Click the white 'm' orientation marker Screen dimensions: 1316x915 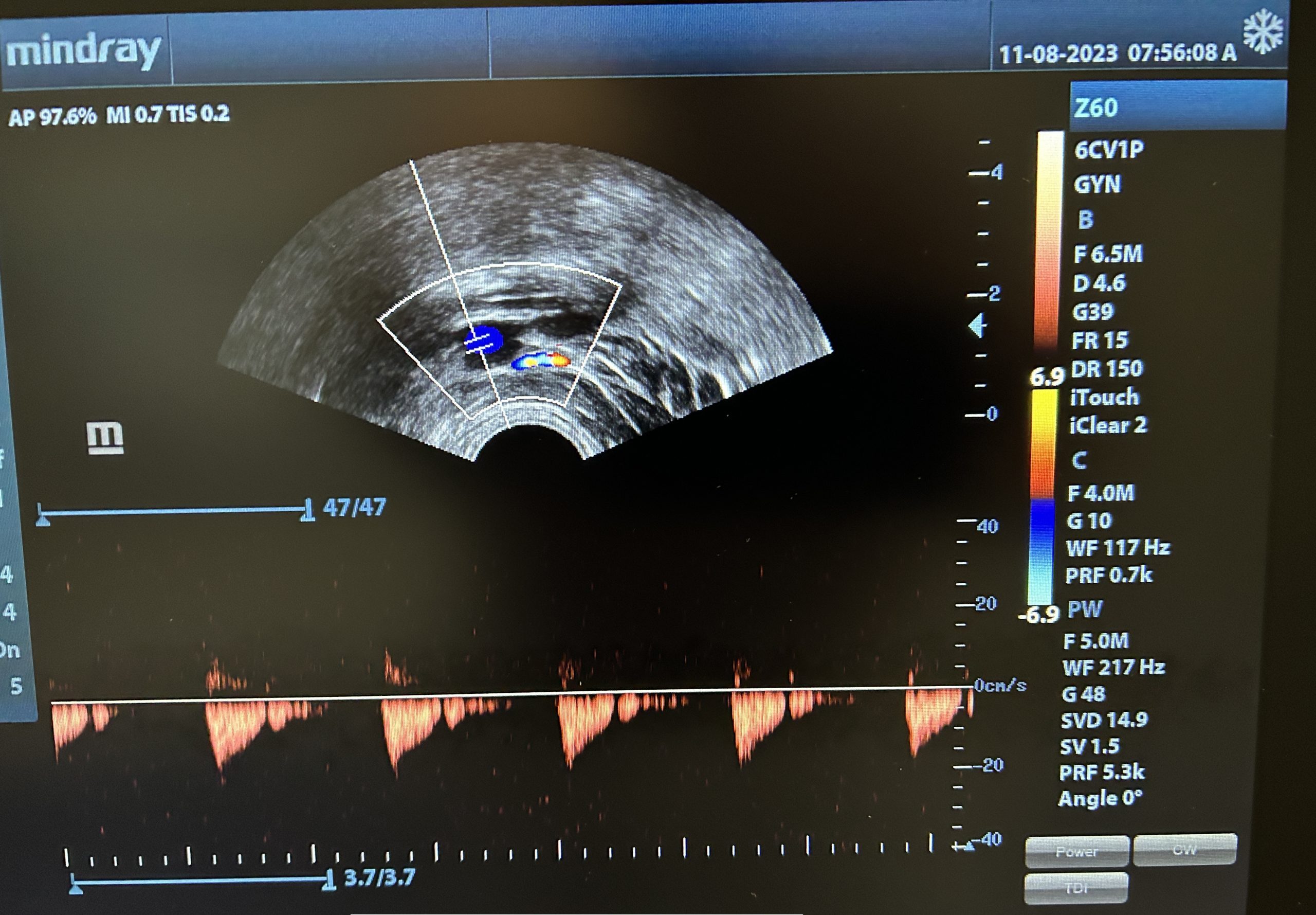(x=105, y=438)
